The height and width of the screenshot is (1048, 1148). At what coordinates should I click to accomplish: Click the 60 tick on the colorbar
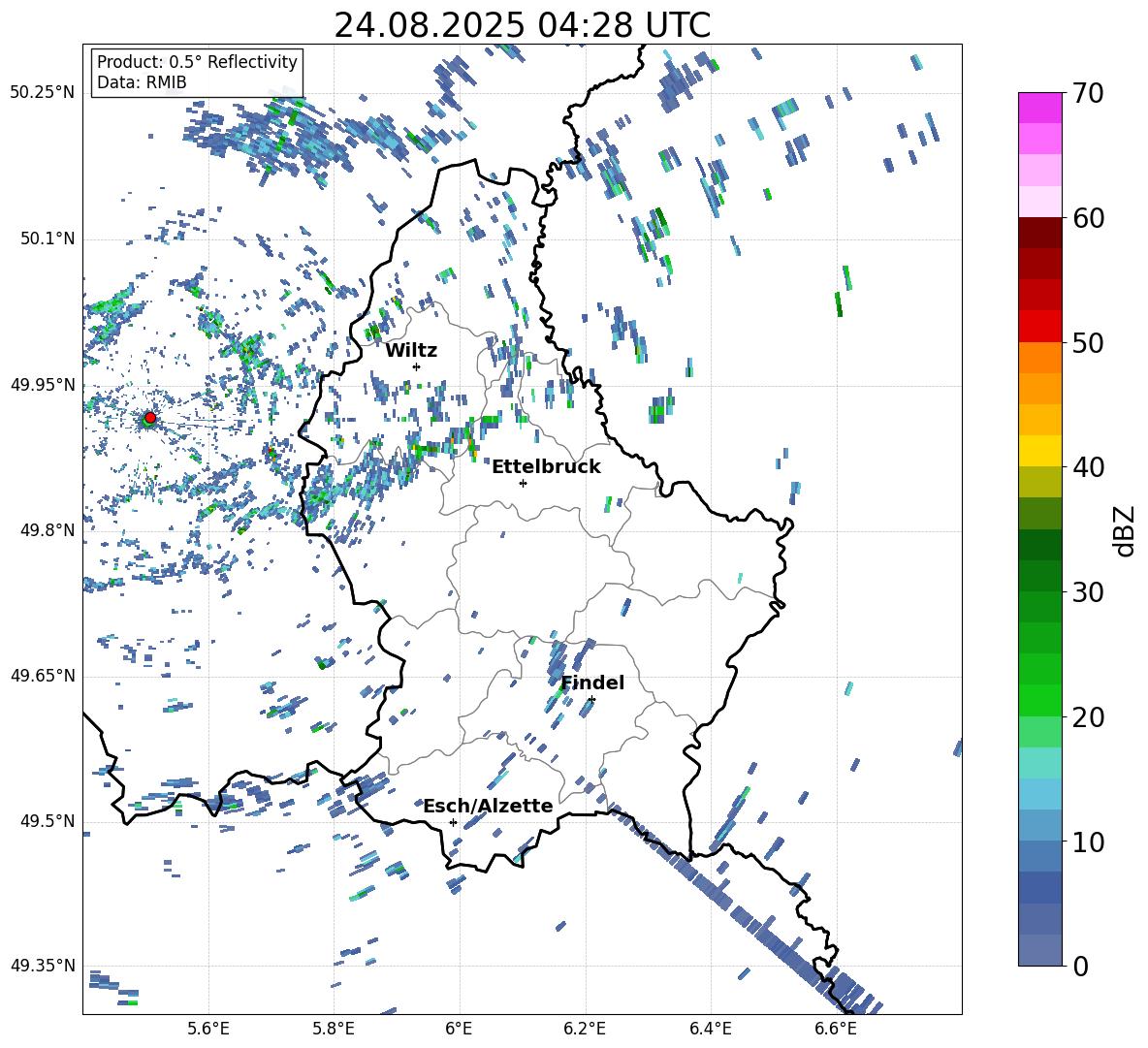pos(1088,218)
